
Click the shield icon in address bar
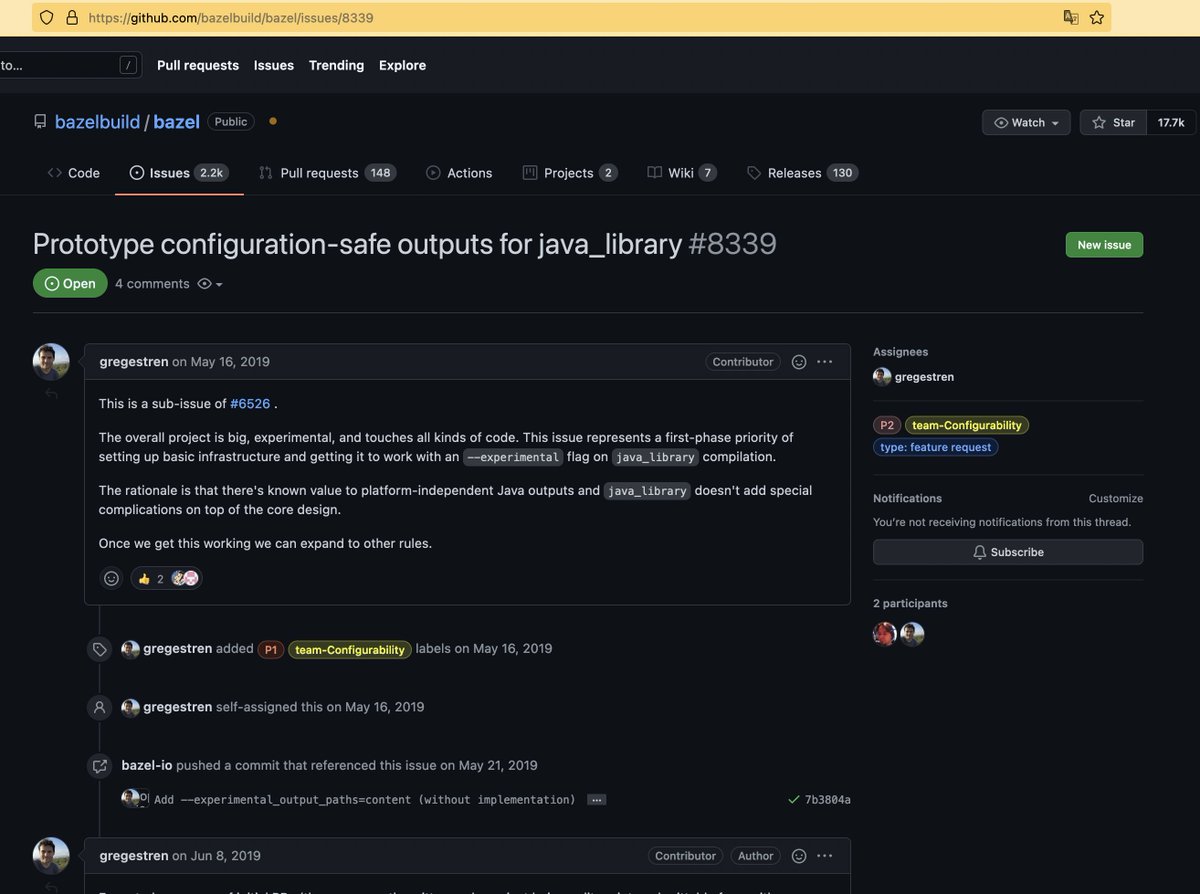click(46, 17)
